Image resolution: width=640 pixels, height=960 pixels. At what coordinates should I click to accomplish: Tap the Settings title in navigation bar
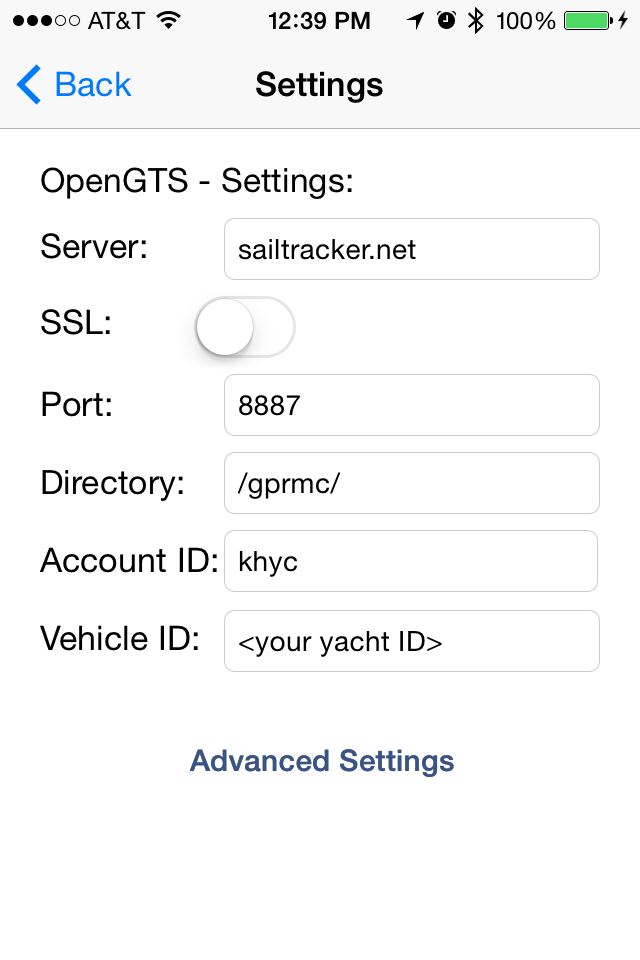(x=319, y=84)
